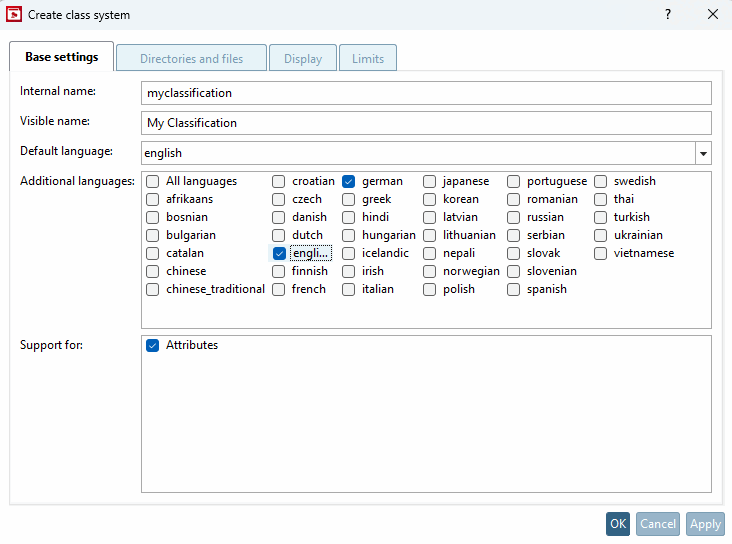The image size is (732, 544).
Task: Select the serbian checkbox
Action: pyautogui.click(x=514, y=235)
